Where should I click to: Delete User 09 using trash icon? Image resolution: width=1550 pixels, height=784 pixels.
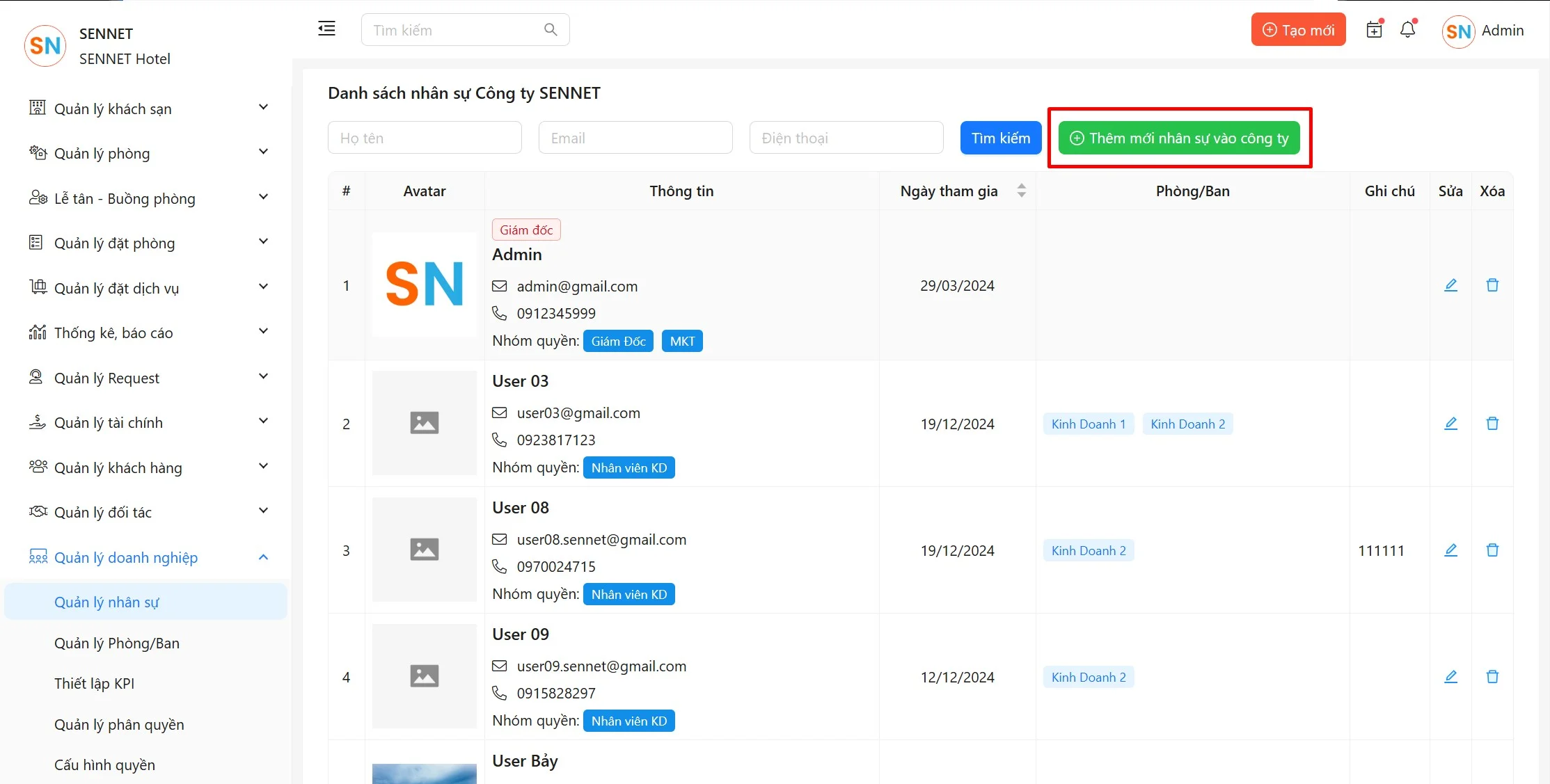click(x=1492, y=677)
